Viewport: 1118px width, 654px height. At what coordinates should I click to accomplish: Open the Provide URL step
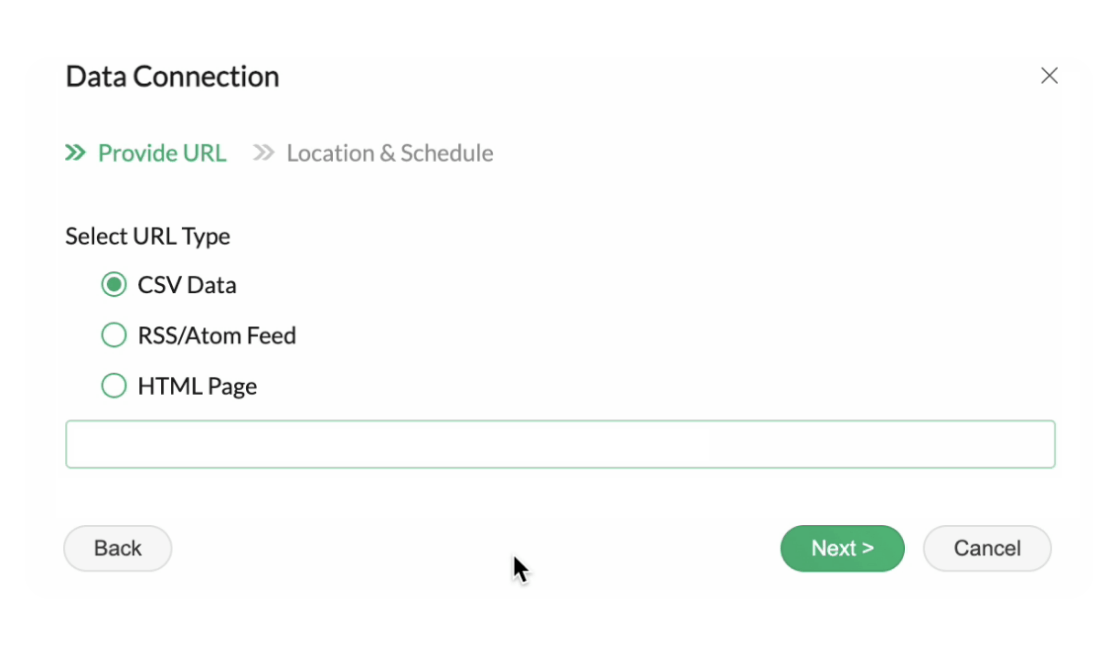point(162,153)
